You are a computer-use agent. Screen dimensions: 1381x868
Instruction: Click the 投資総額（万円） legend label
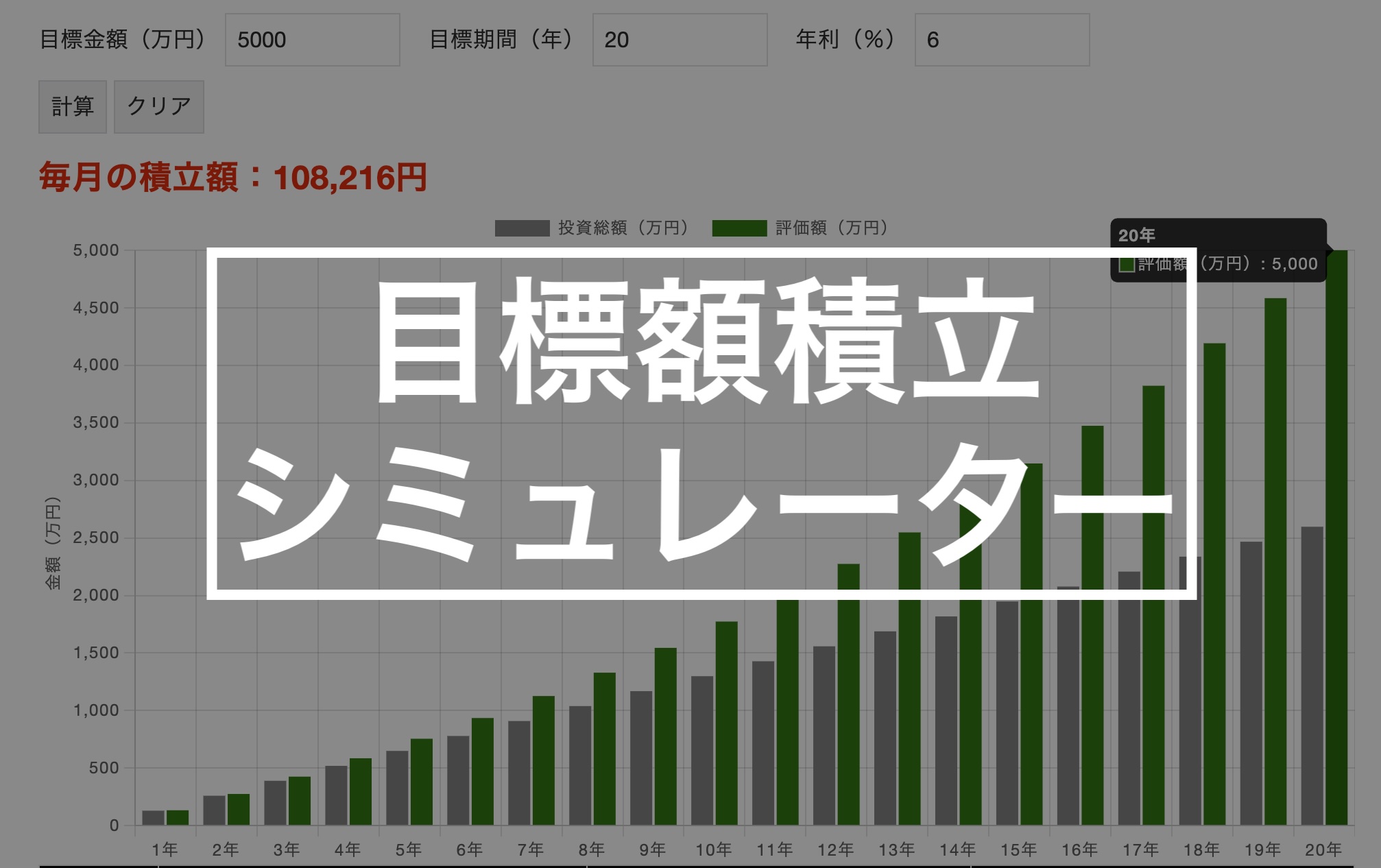click(x=623, y=228)
